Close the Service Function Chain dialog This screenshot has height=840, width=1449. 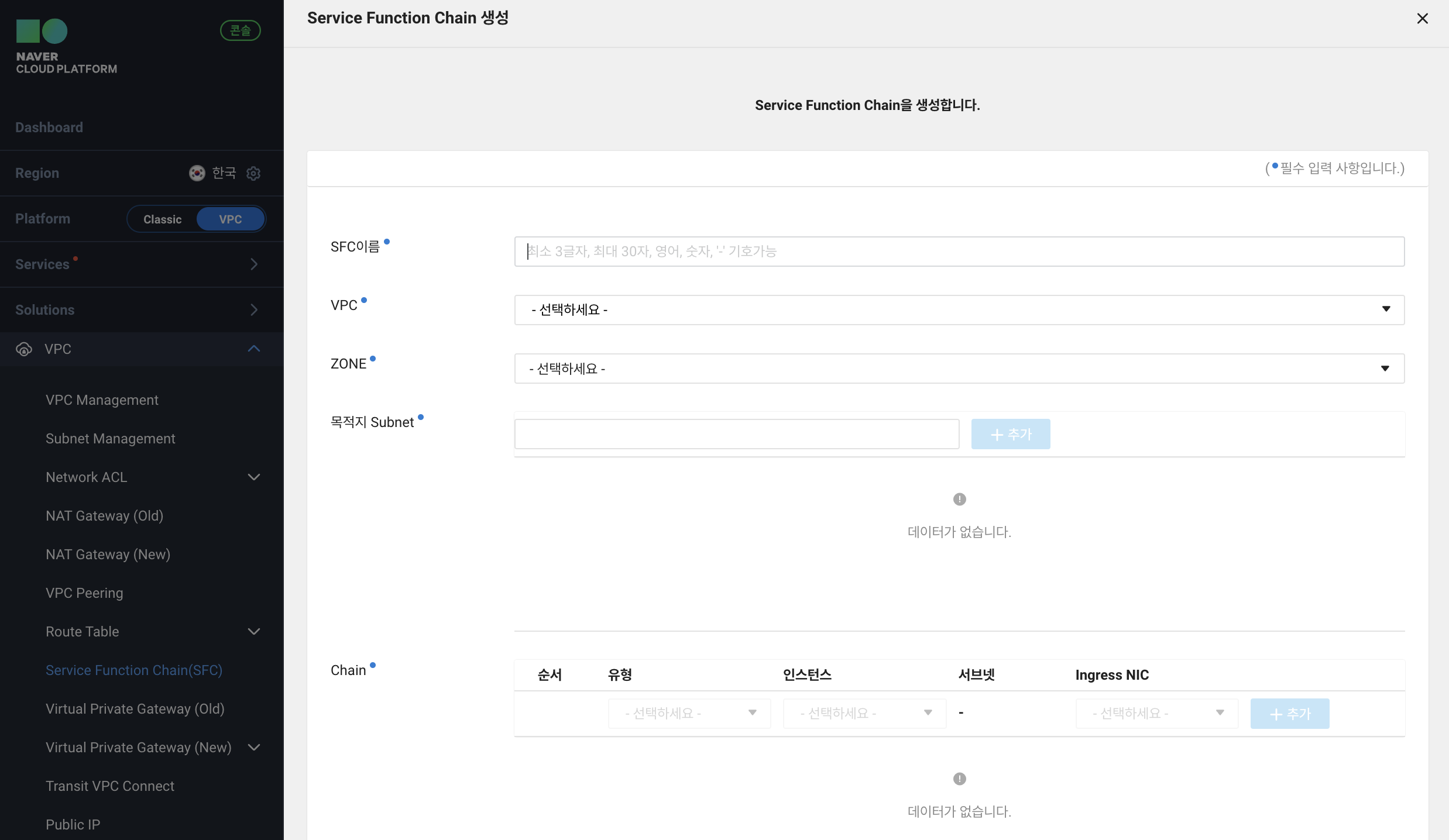(x=1422, y=19)
